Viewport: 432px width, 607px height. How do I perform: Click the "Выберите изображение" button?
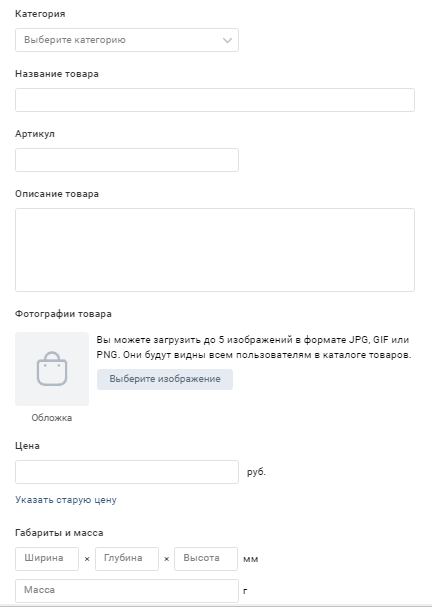(165, 379)
